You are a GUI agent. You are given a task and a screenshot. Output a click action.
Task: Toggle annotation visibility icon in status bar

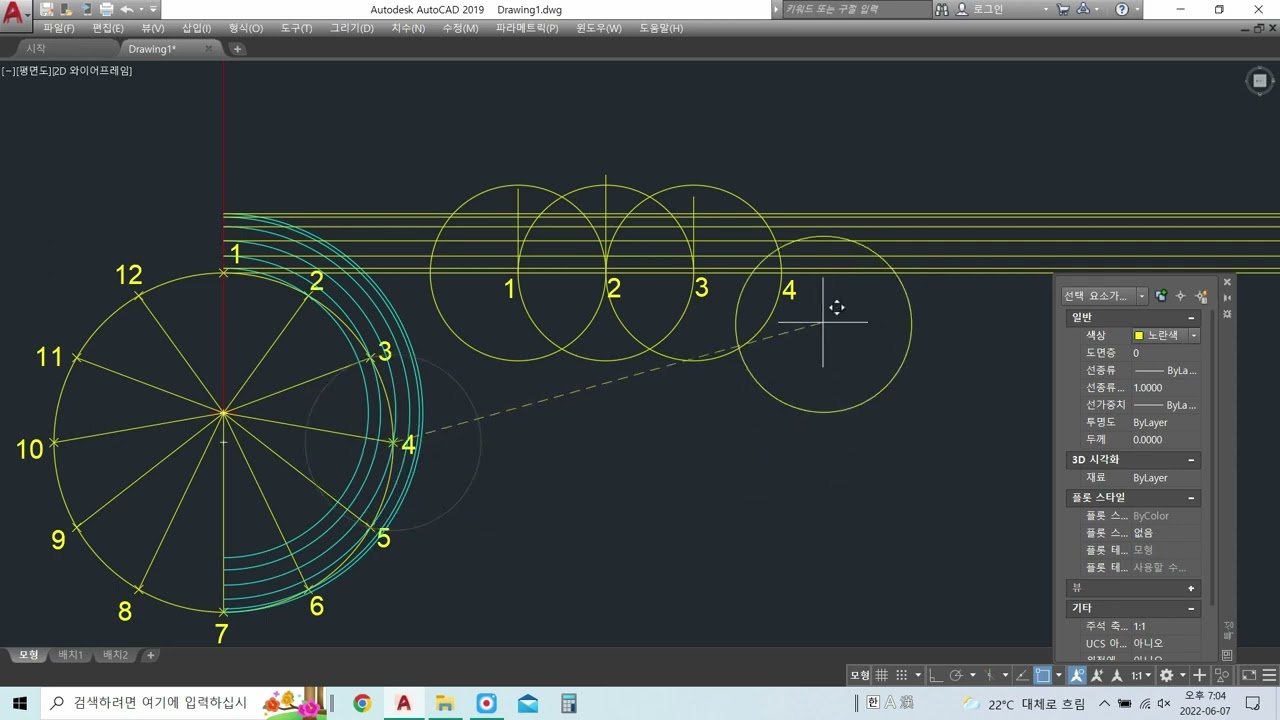pyautogui.click(x=1077, y=676)
